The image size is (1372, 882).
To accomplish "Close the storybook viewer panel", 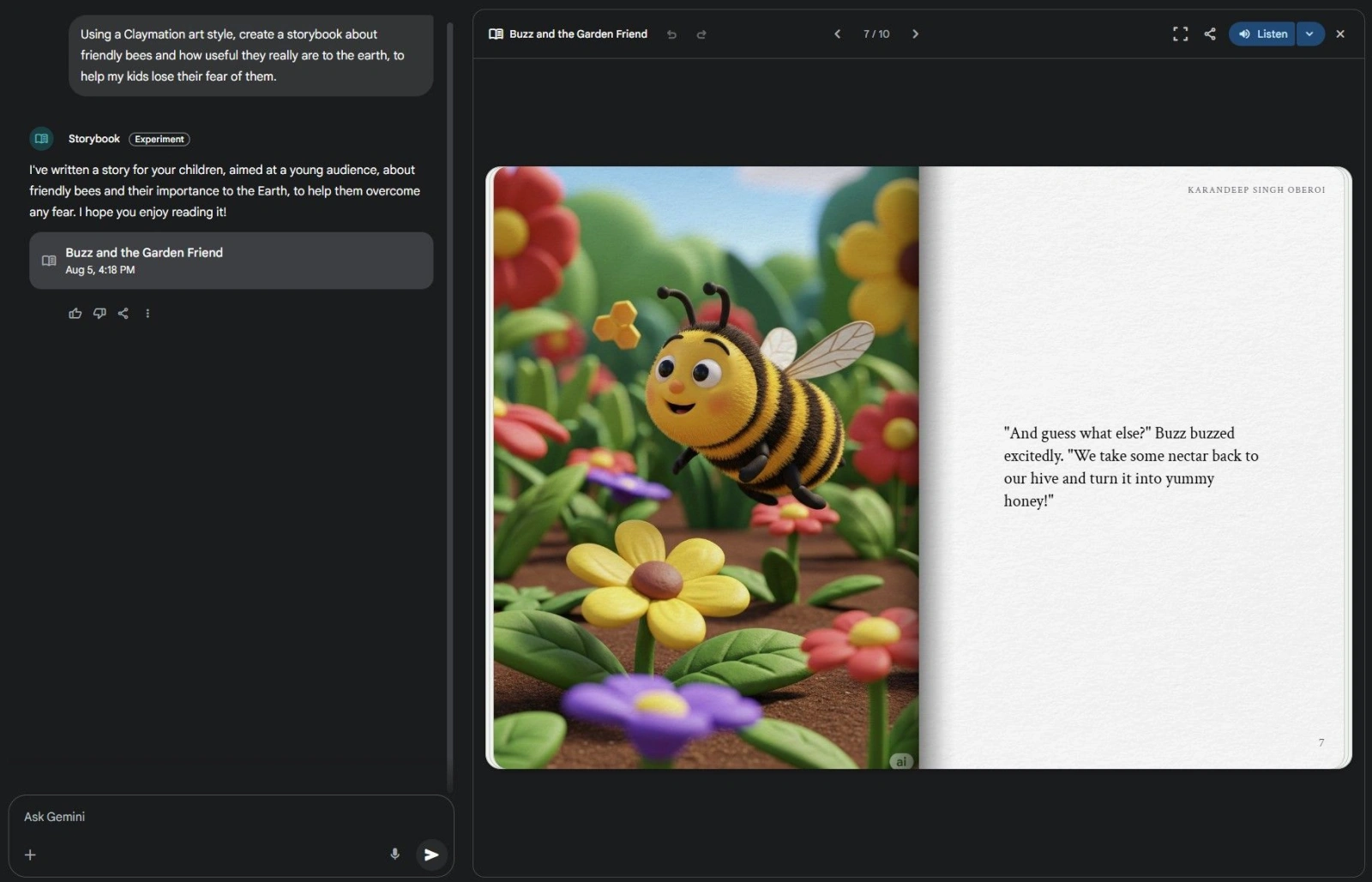I will tap(1340, 34).
